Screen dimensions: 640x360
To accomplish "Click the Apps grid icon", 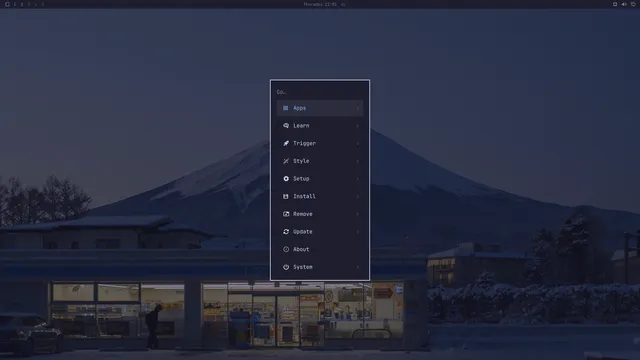I will click(286, 108).
